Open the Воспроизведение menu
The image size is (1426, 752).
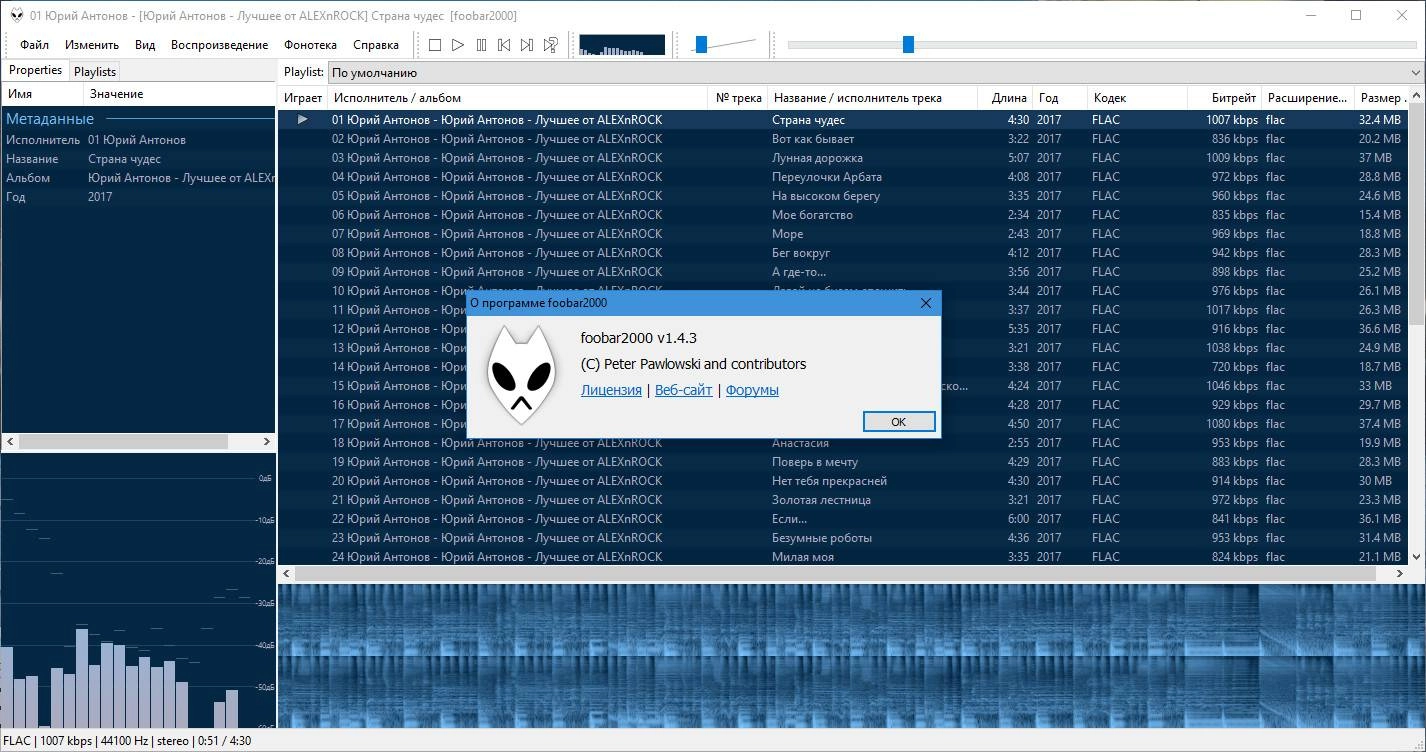[x=219, y=45]
